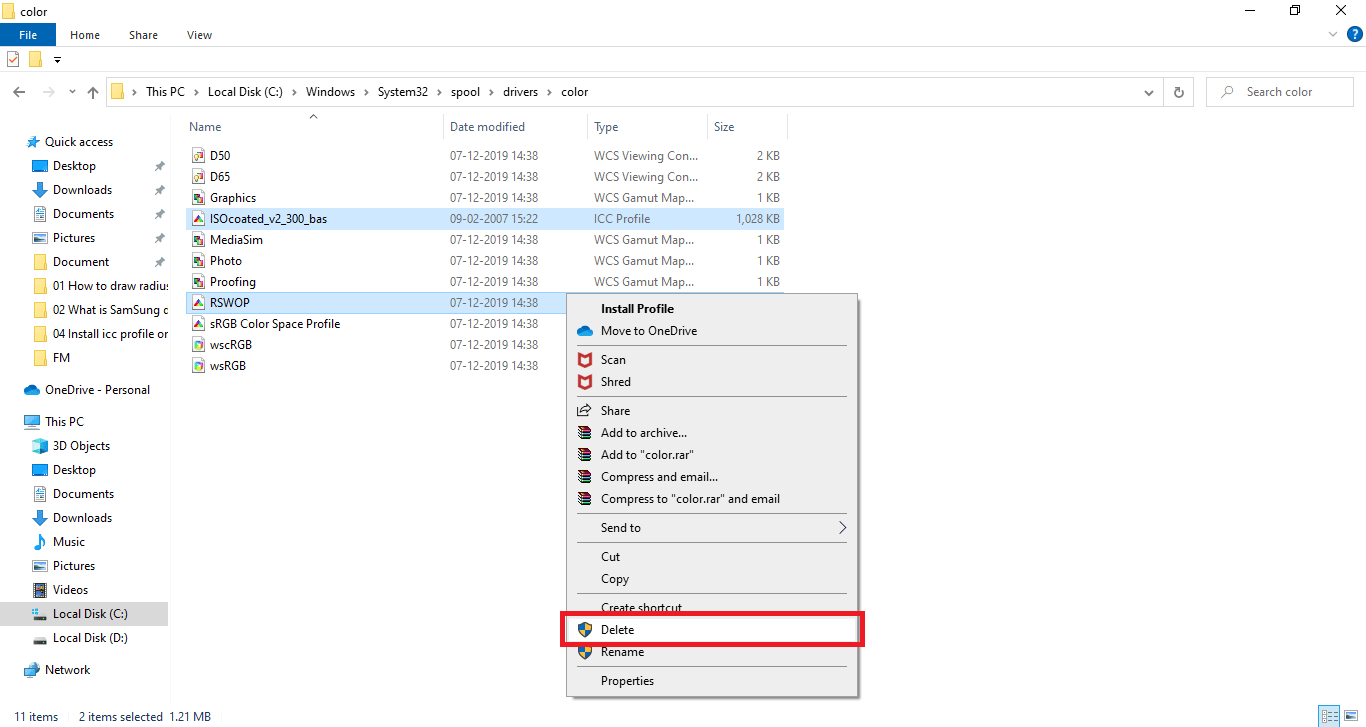Open 04 Install icc profile folder
Screen dimensions: 1366x727
[x=110, y=334]
